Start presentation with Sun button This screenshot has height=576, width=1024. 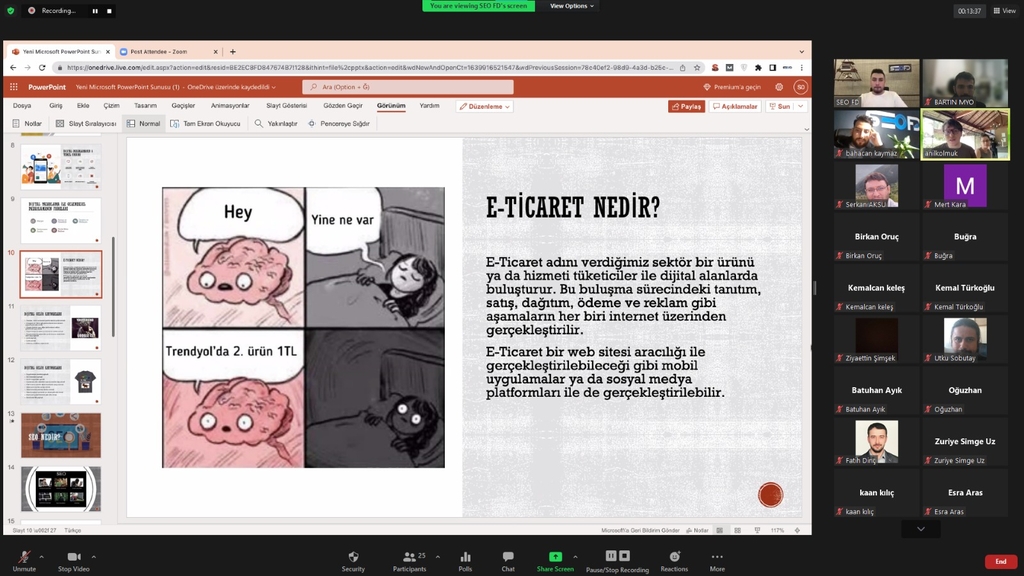click(780, 106)
